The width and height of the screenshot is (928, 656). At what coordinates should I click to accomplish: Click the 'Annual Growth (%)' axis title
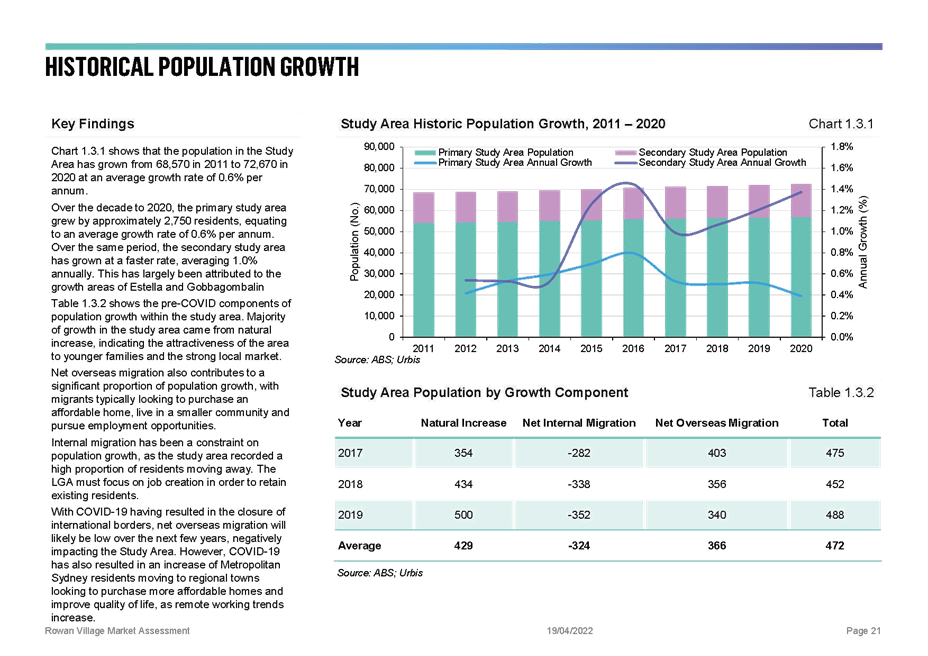point(863,243)
